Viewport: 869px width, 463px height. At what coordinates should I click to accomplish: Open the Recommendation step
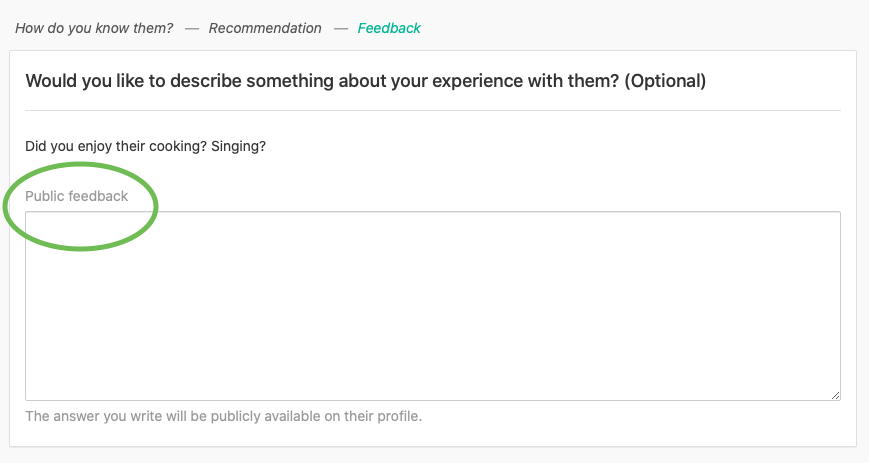click(x=265, y=28)
